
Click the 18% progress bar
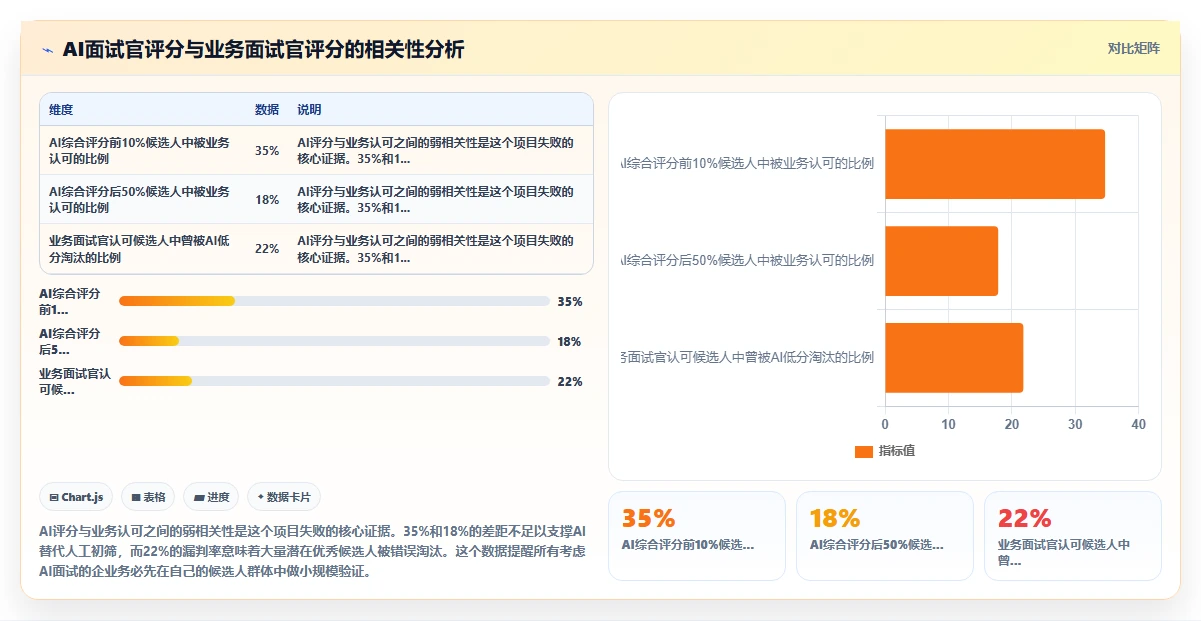coord(334,341)
